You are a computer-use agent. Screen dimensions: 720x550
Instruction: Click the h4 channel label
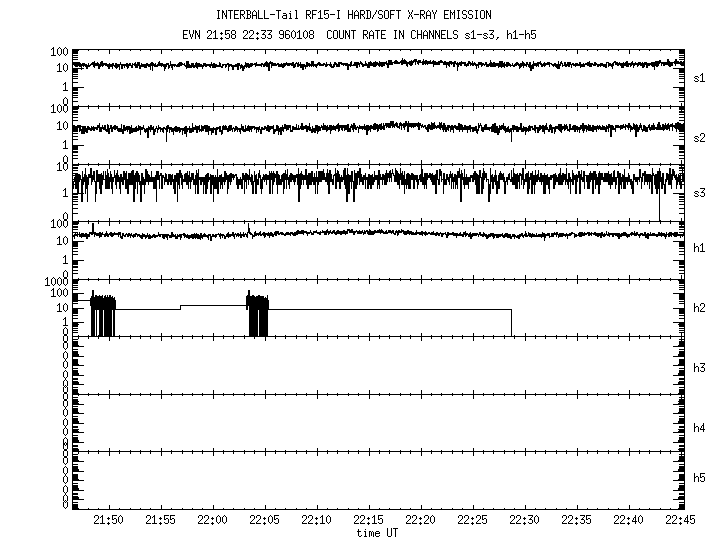point(699,428)
